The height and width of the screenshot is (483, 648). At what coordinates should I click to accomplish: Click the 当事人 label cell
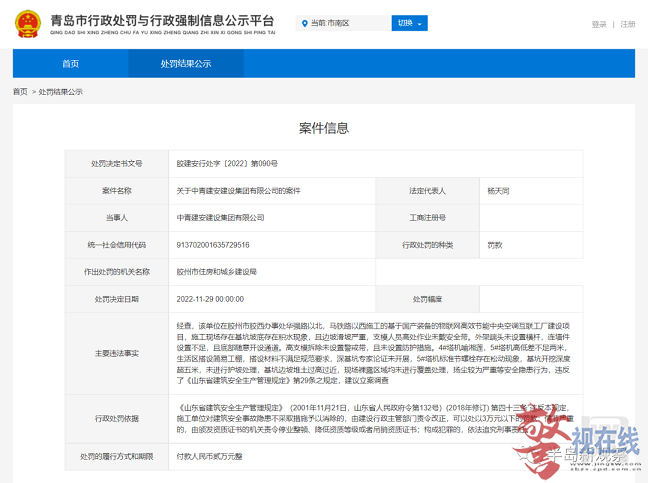tap(117, 218)
